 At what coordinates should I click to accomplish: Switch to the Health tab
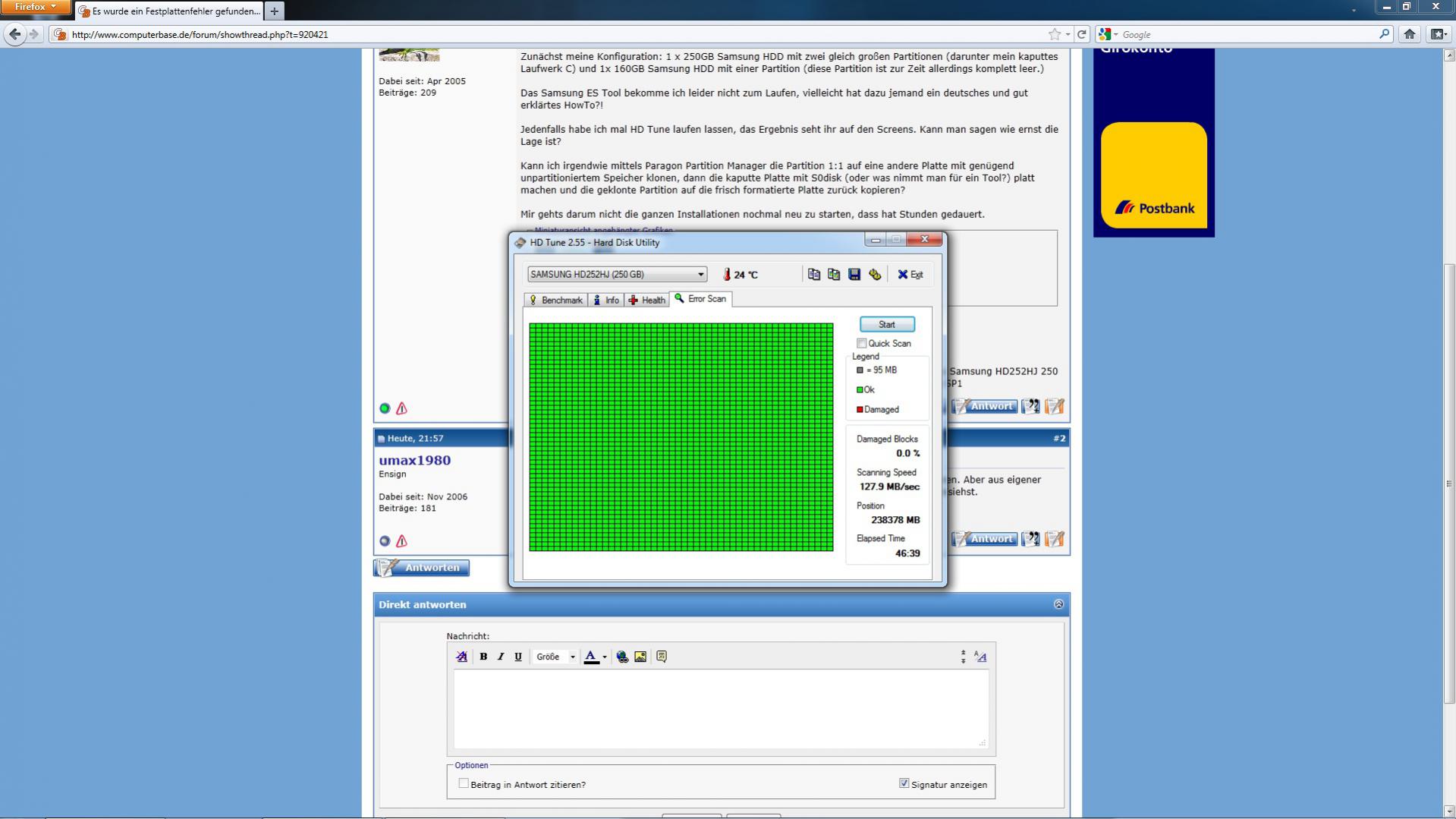(x=646, y=300)
